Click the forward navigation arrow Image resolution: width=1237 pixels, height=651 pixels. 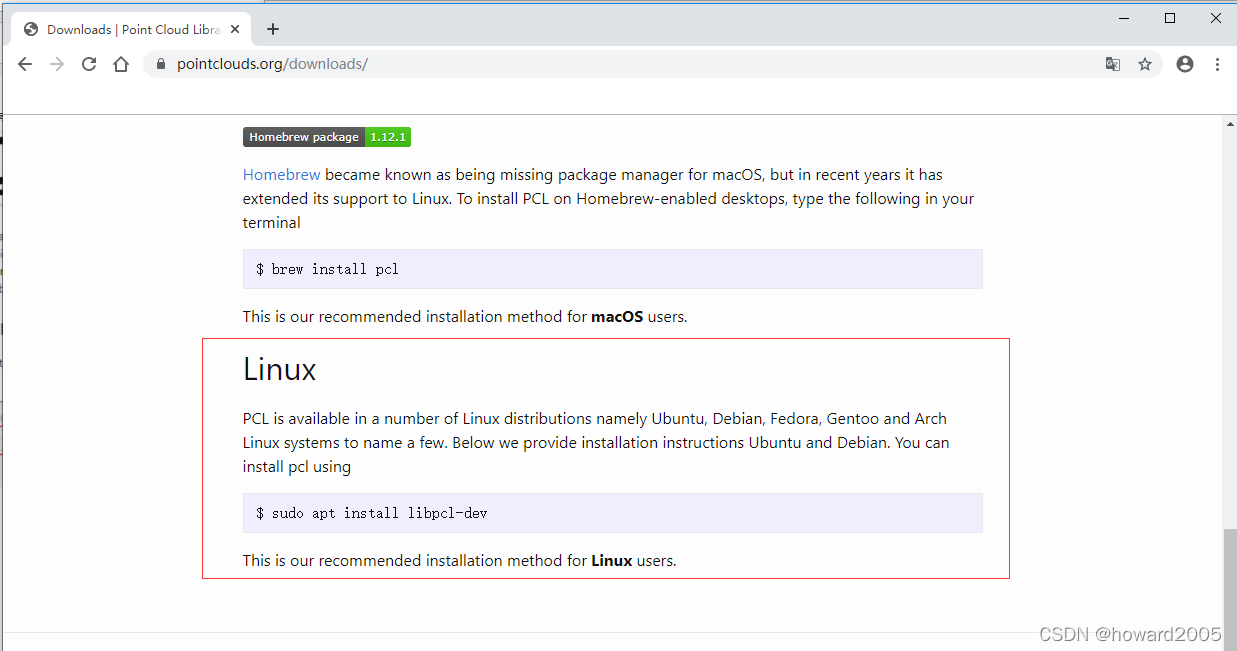(x=57, y=64)
